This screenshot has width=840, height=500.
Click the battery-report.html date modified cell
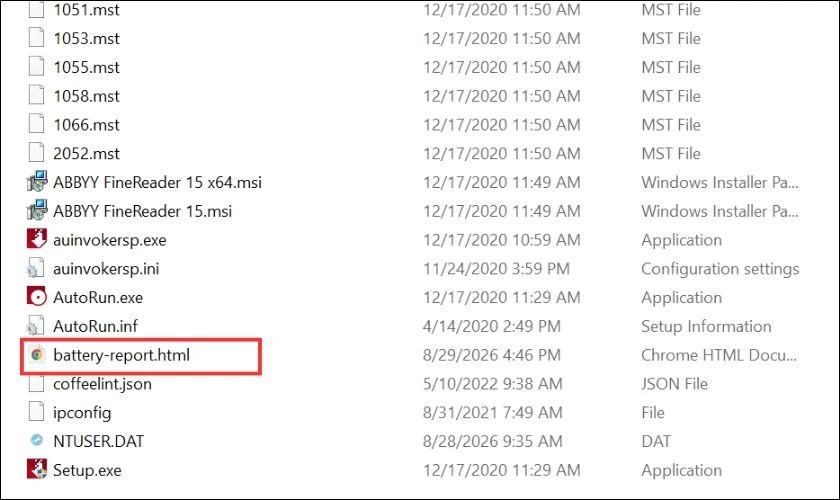point(491,355)
